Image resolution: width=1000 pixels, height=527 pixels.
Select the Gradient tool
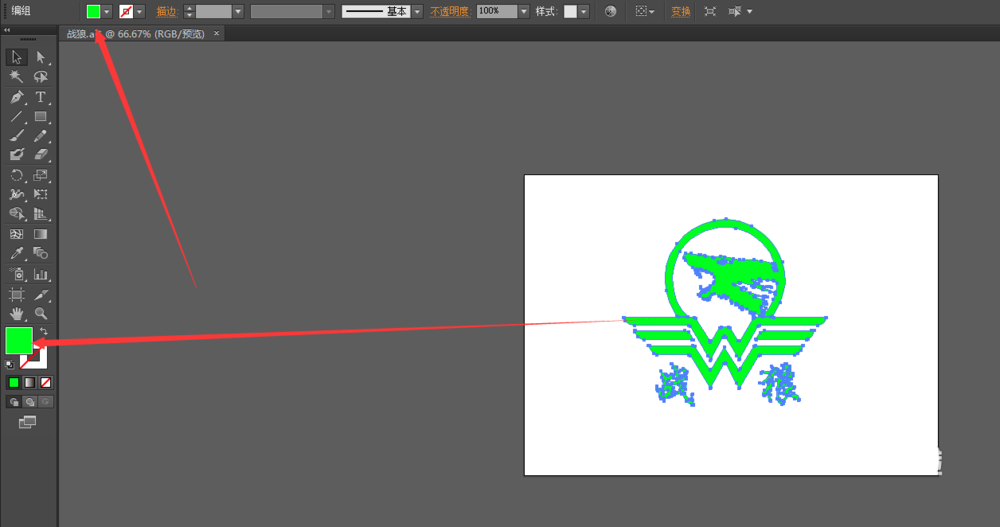click(x=41, y=234)
